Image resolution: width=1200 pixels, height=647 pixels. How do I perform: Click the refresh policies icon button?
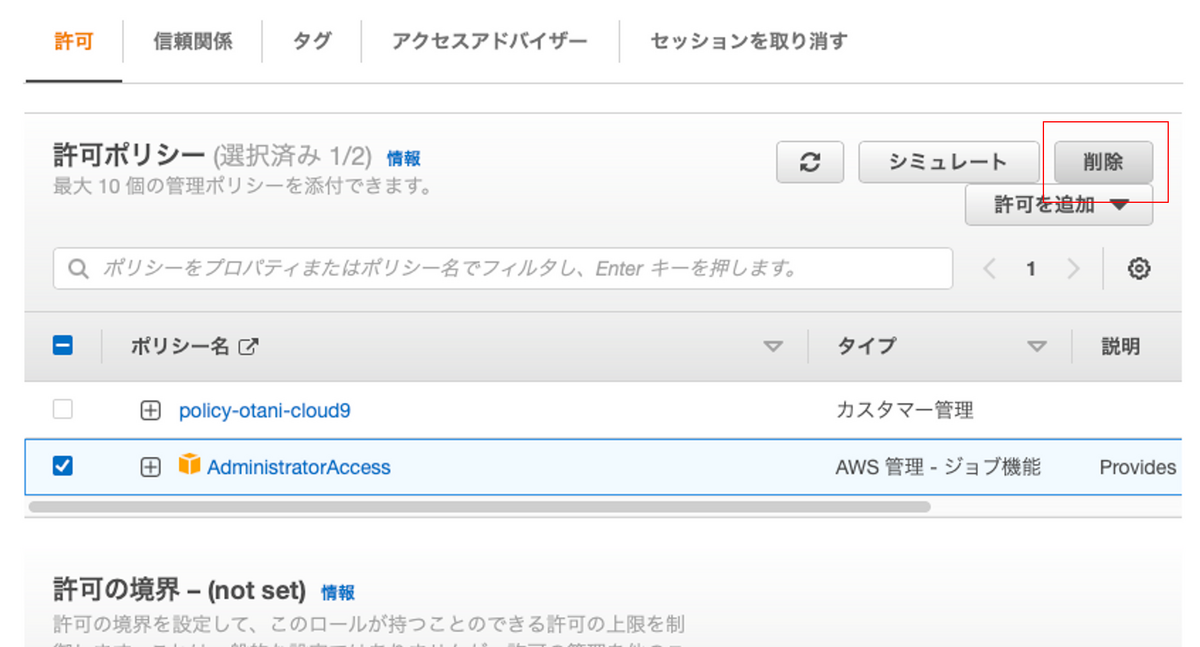click(x=810, y=162)
